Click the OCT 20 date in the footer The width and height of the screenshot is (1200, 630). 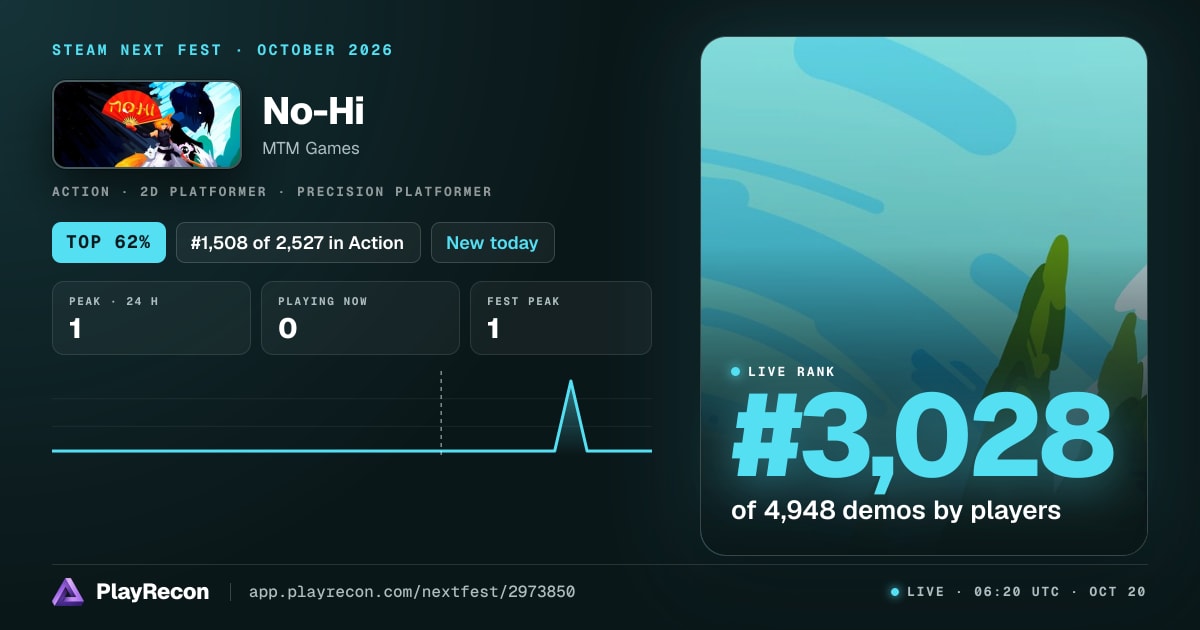(x=1117, y=592)
